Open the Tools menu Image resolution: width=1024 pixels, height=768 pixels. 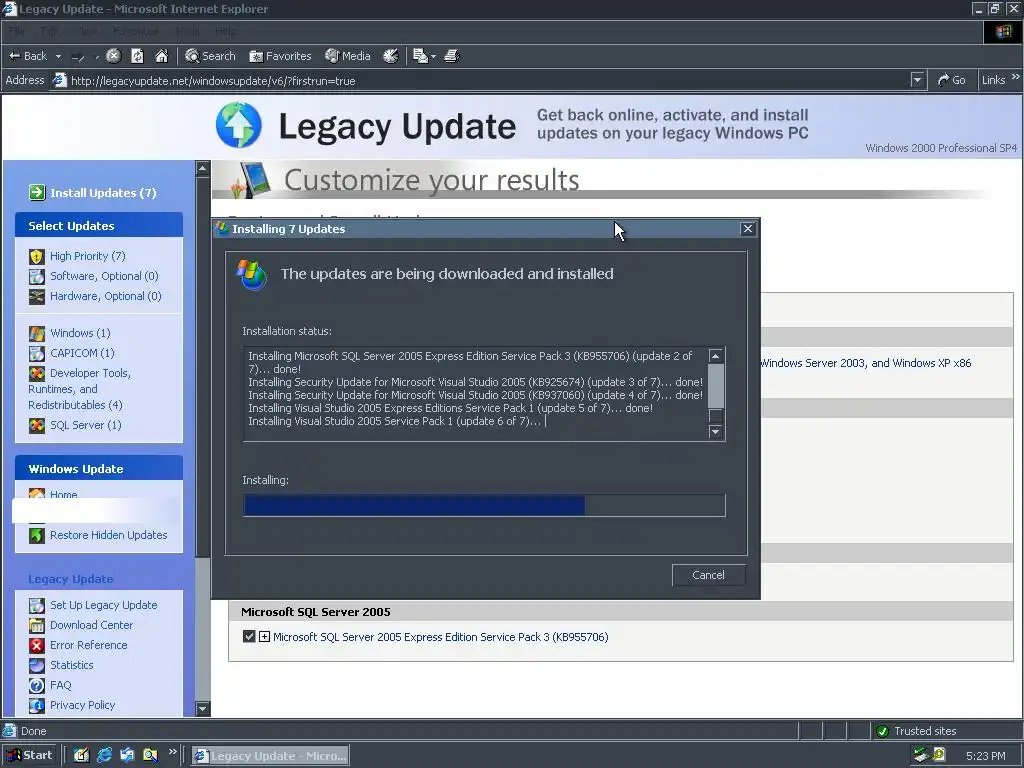[187, 31]
